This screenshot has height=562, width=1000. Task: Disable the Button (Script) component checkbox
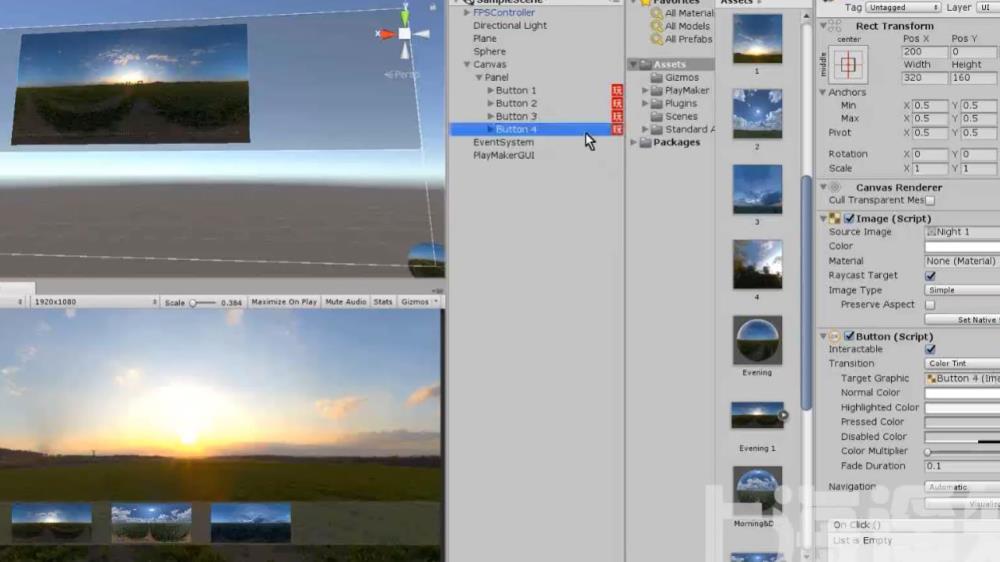[x=849, y=336]
